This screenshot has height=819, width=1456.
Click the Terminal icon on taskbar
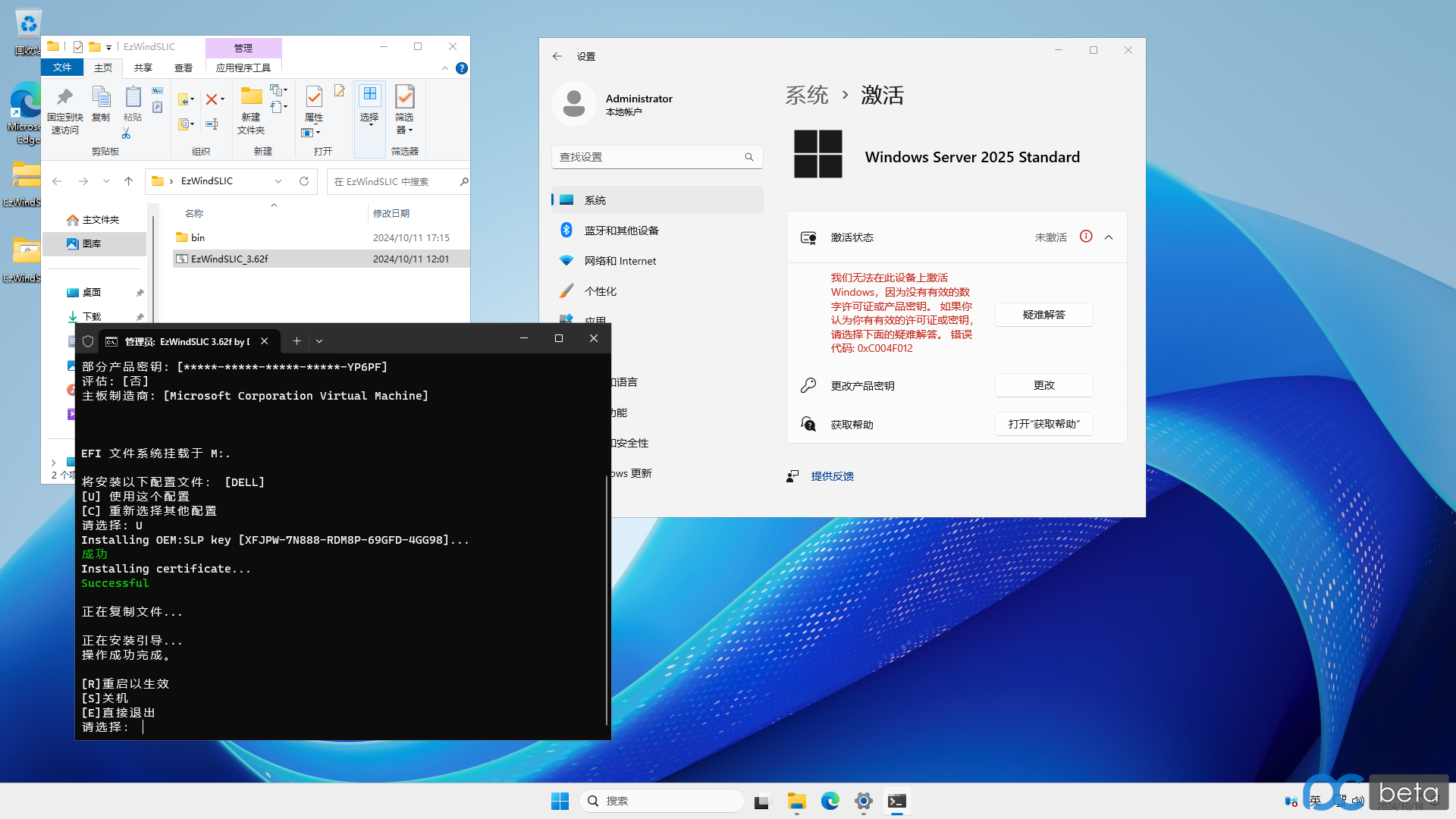click(897, 801)
